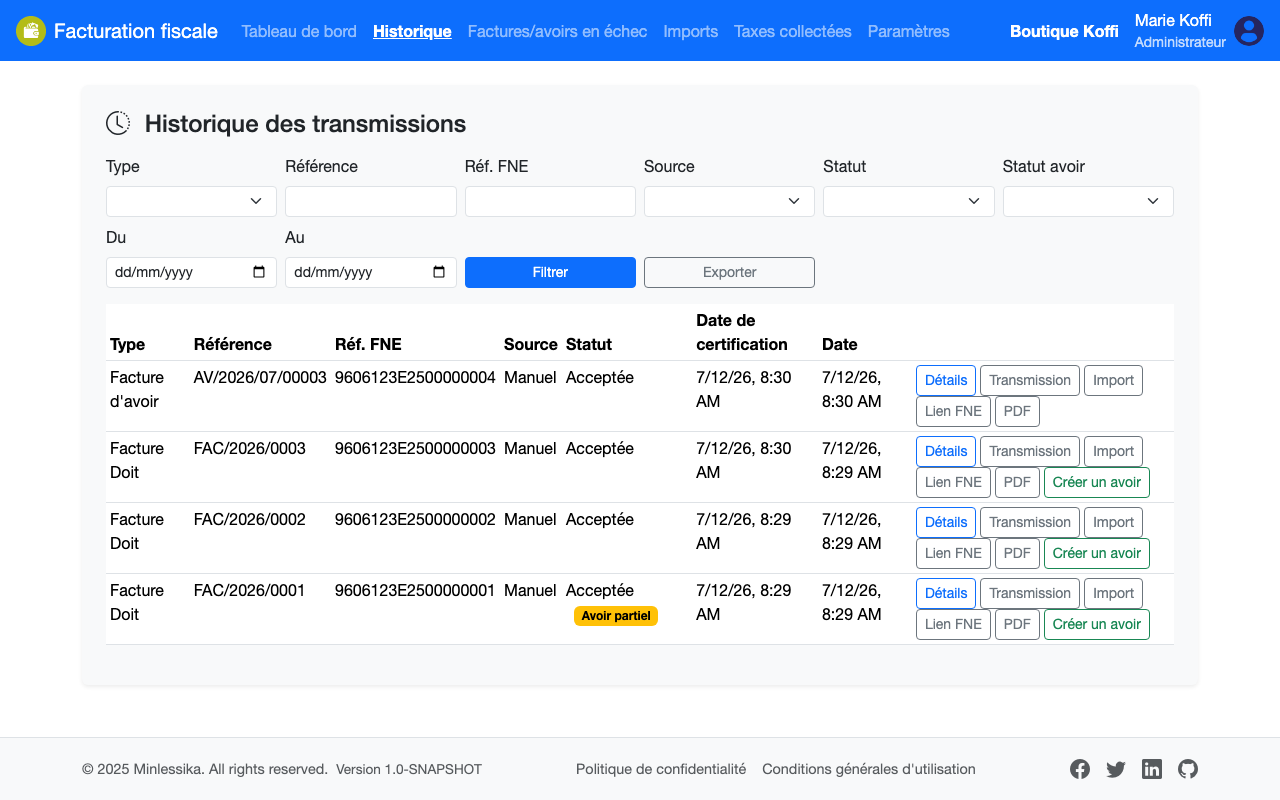Expand the Source filter dropdown

pos(729,201)
